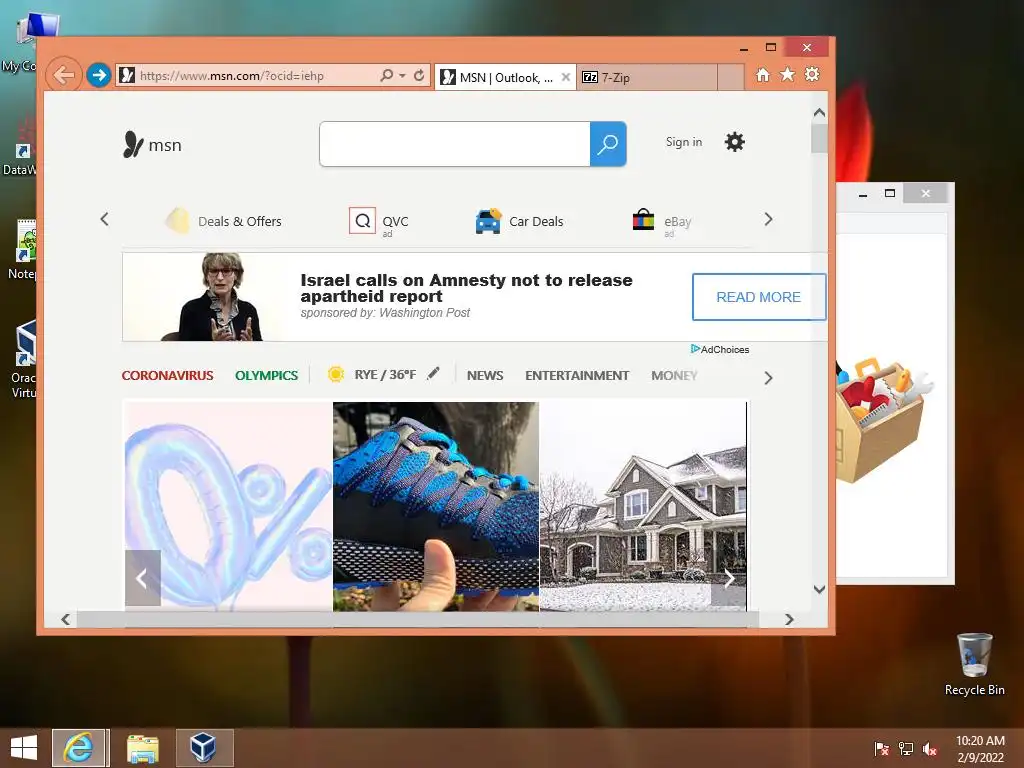
Task: Open Internet Explorer Tools gear
Action: pos(812,74)
